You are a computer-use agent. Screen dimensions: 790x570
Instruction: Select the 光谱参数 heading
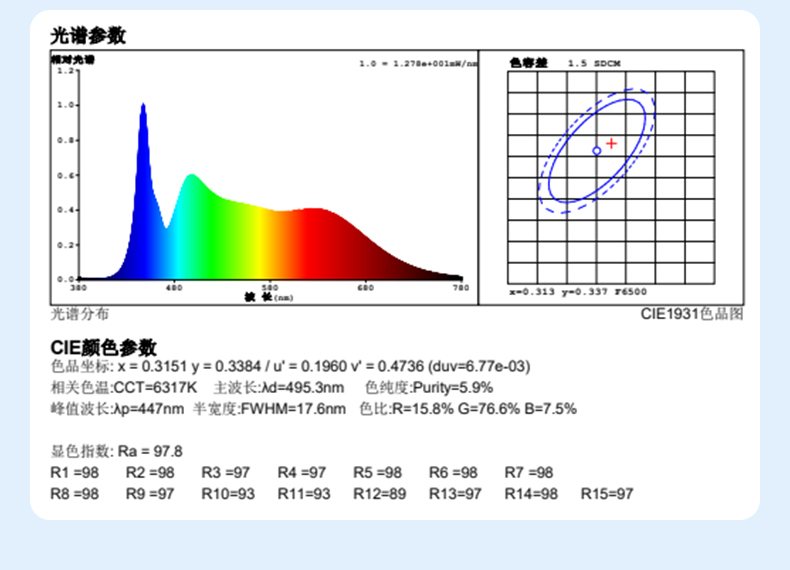(x=89, y=36)
